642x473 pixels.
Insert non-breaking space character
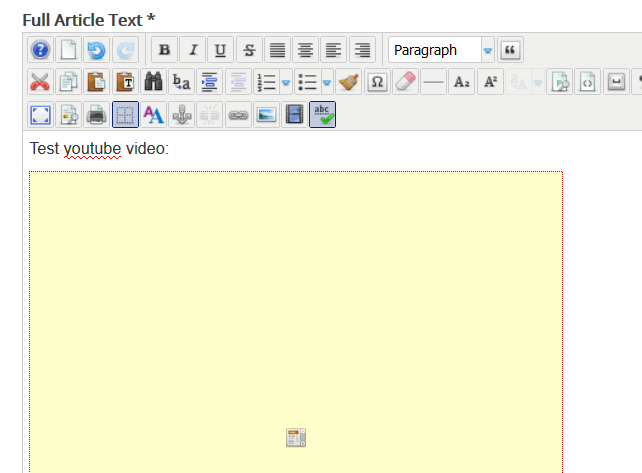tap(616, 82)
